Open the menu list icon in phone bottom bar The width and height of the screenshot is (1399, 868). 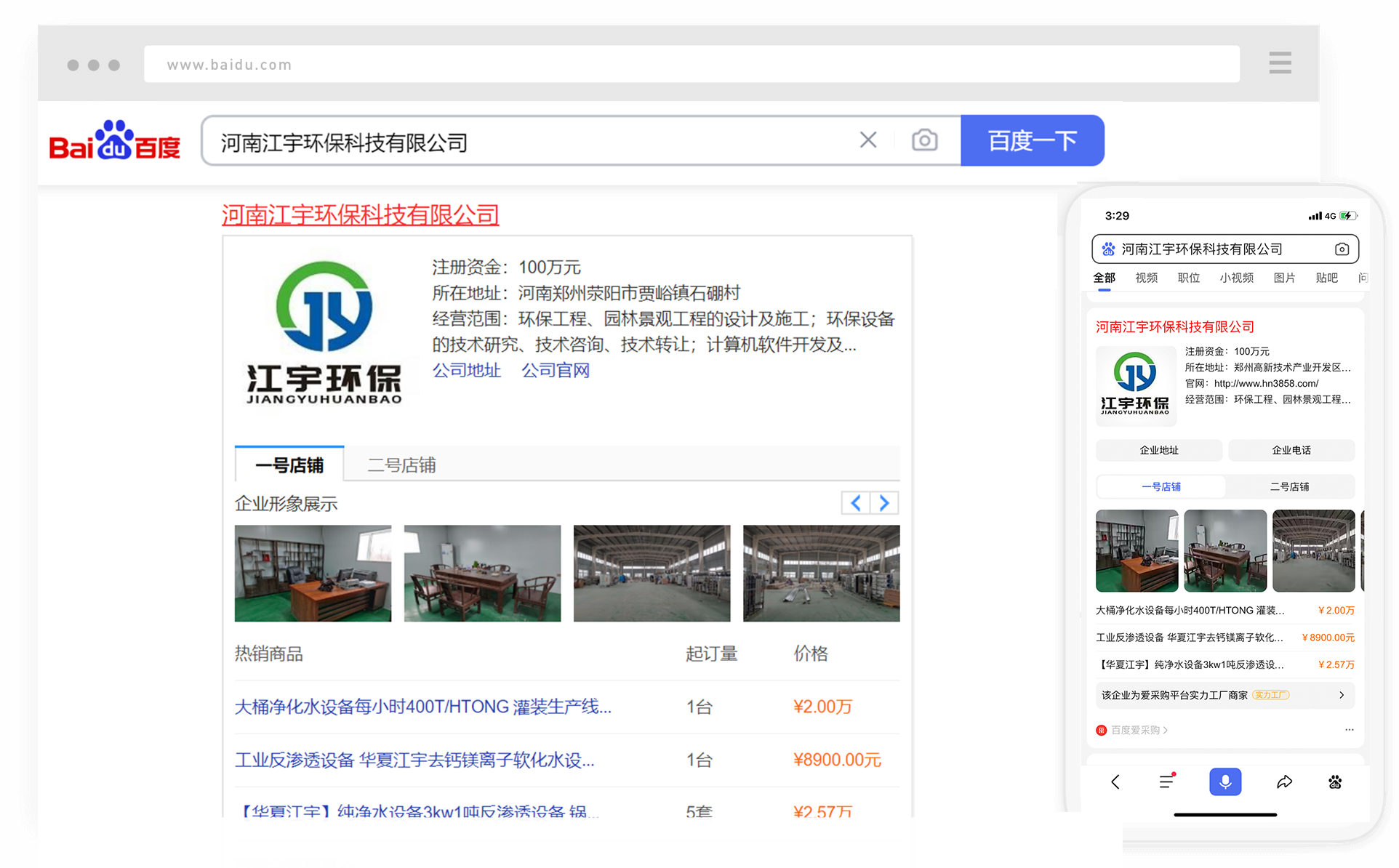(1167, 781)
